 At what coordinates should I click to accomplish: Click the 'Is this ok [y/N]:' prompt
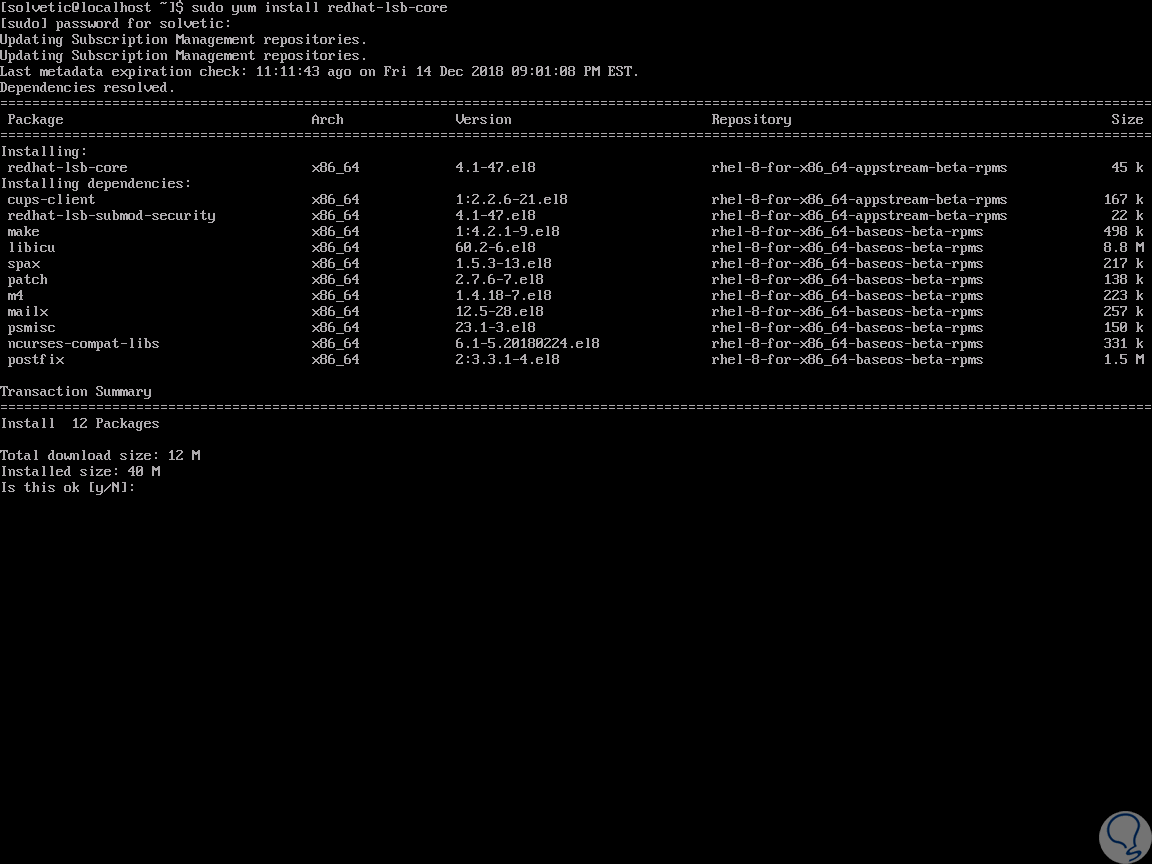68,489
